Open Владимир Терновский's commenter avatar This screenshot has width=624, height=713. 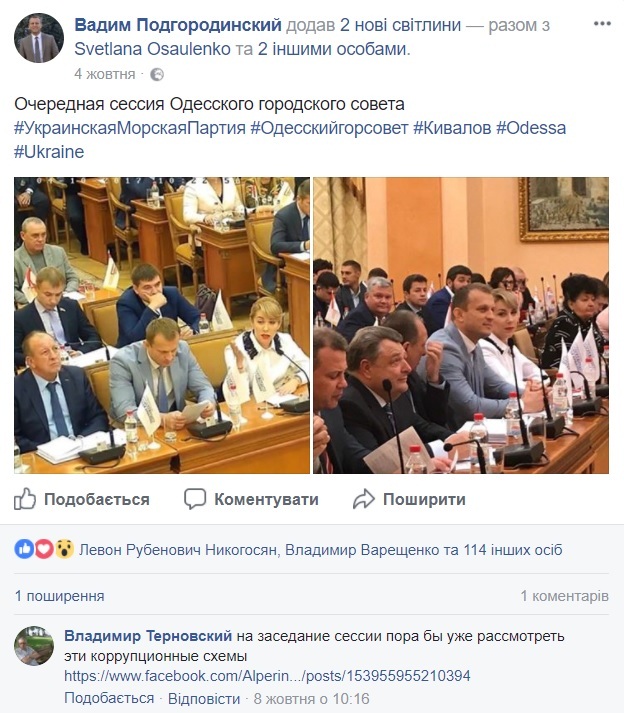click(34, 646)
